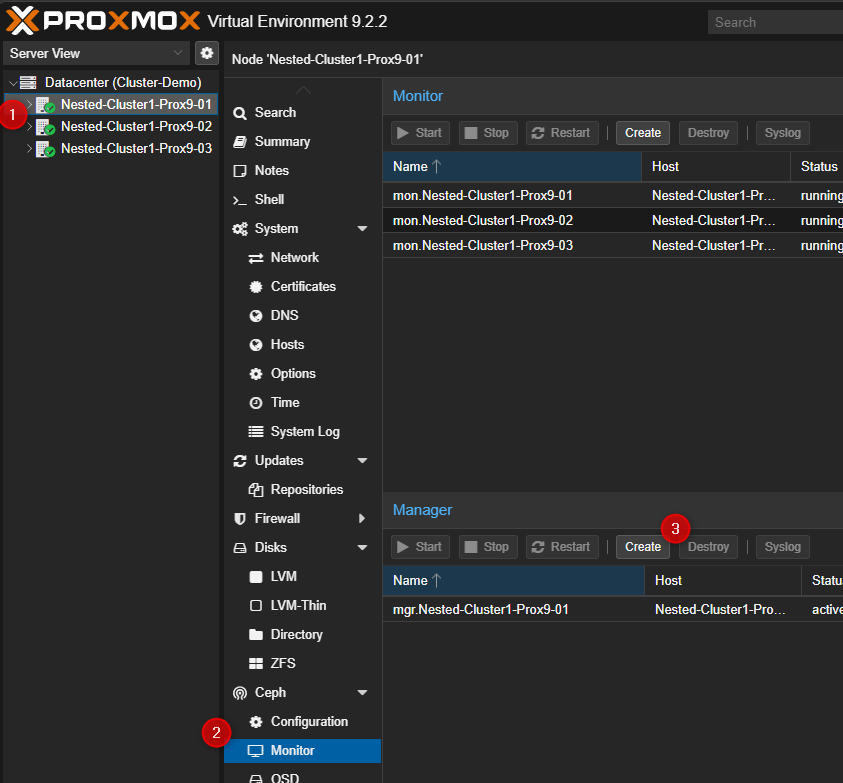Image resolution: width=843 pixels, height=783 pixels.
Task: Collapse the System submenu arrow
Action: [x=362, y=229]
